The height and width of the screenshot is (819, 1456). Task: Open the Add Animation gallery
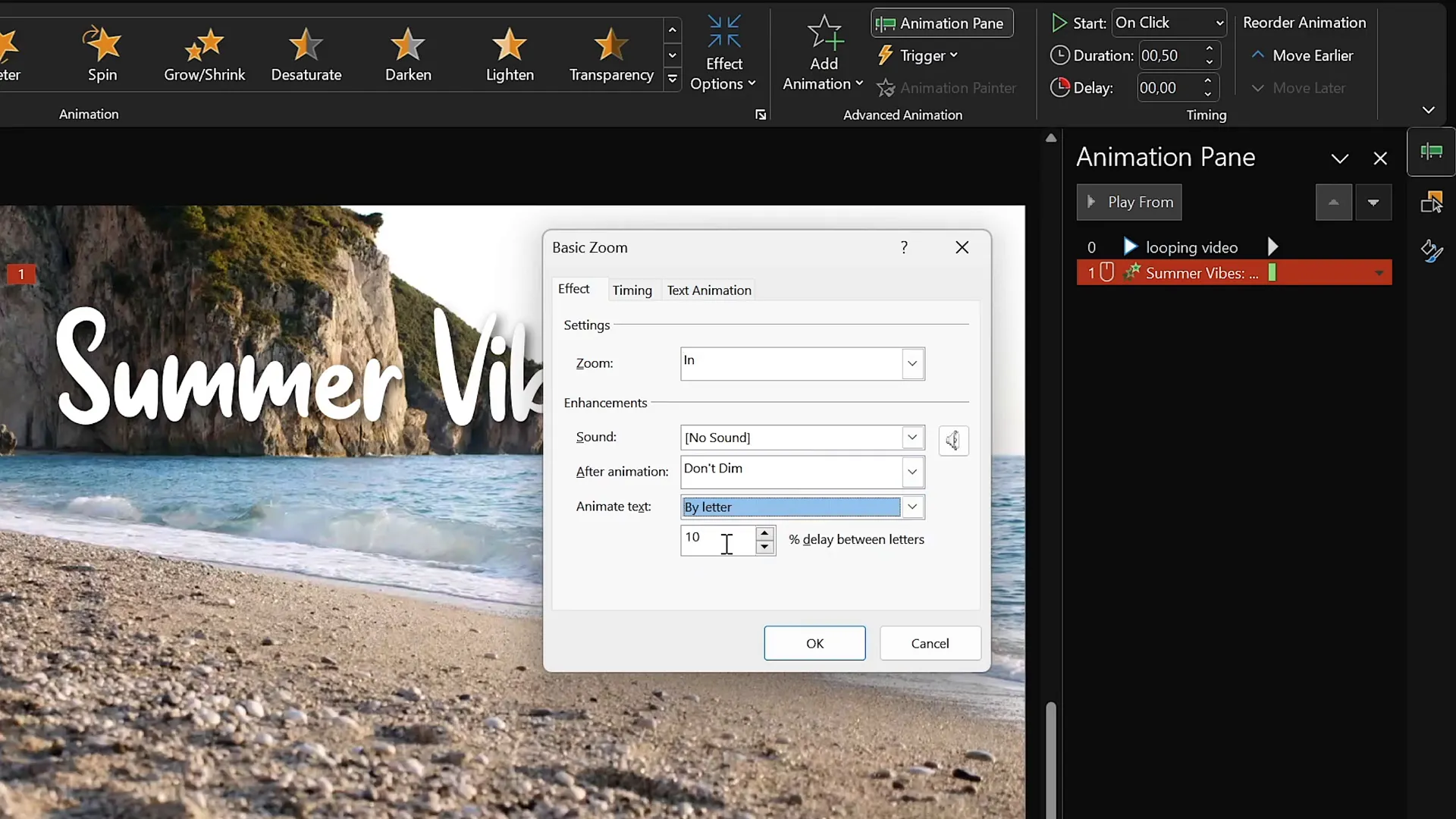[x=823, y=53]
